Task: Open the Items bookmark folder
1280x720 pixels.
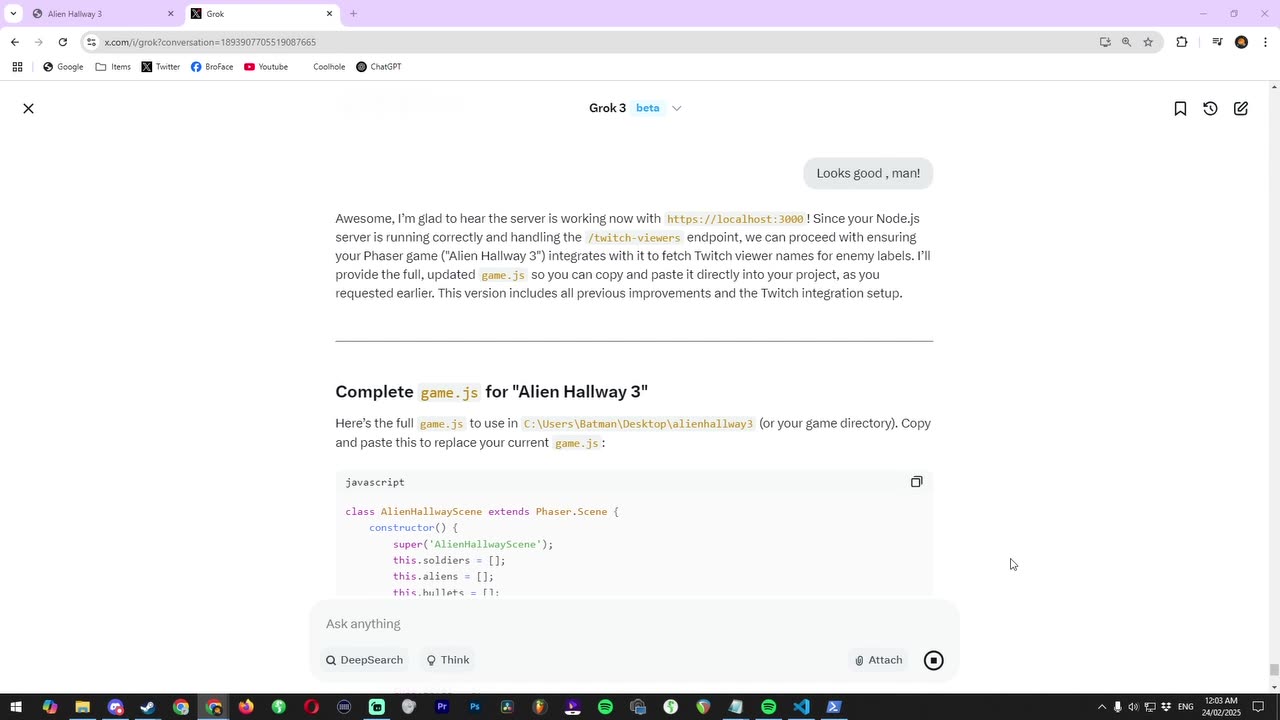Action: 113,67
